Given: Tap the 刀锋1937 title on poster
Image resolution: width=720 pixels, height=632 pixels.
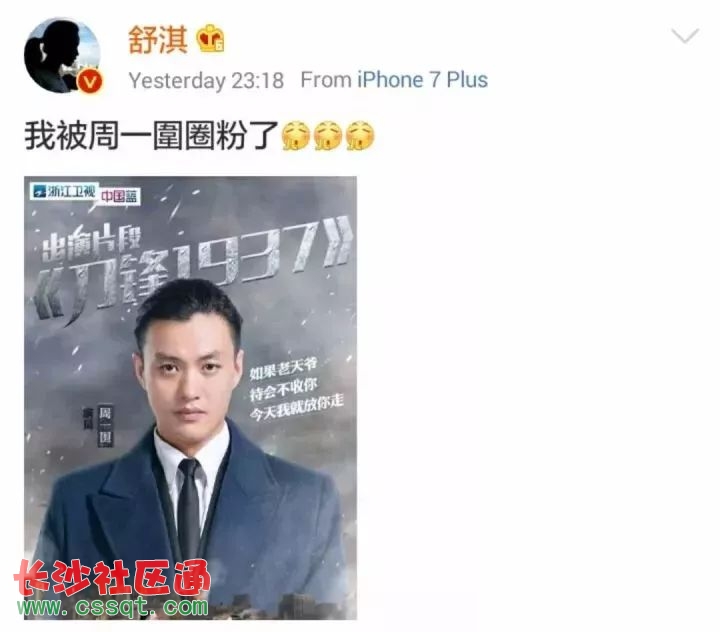Looking at the screenshot, I should click(x=193, y=271).
